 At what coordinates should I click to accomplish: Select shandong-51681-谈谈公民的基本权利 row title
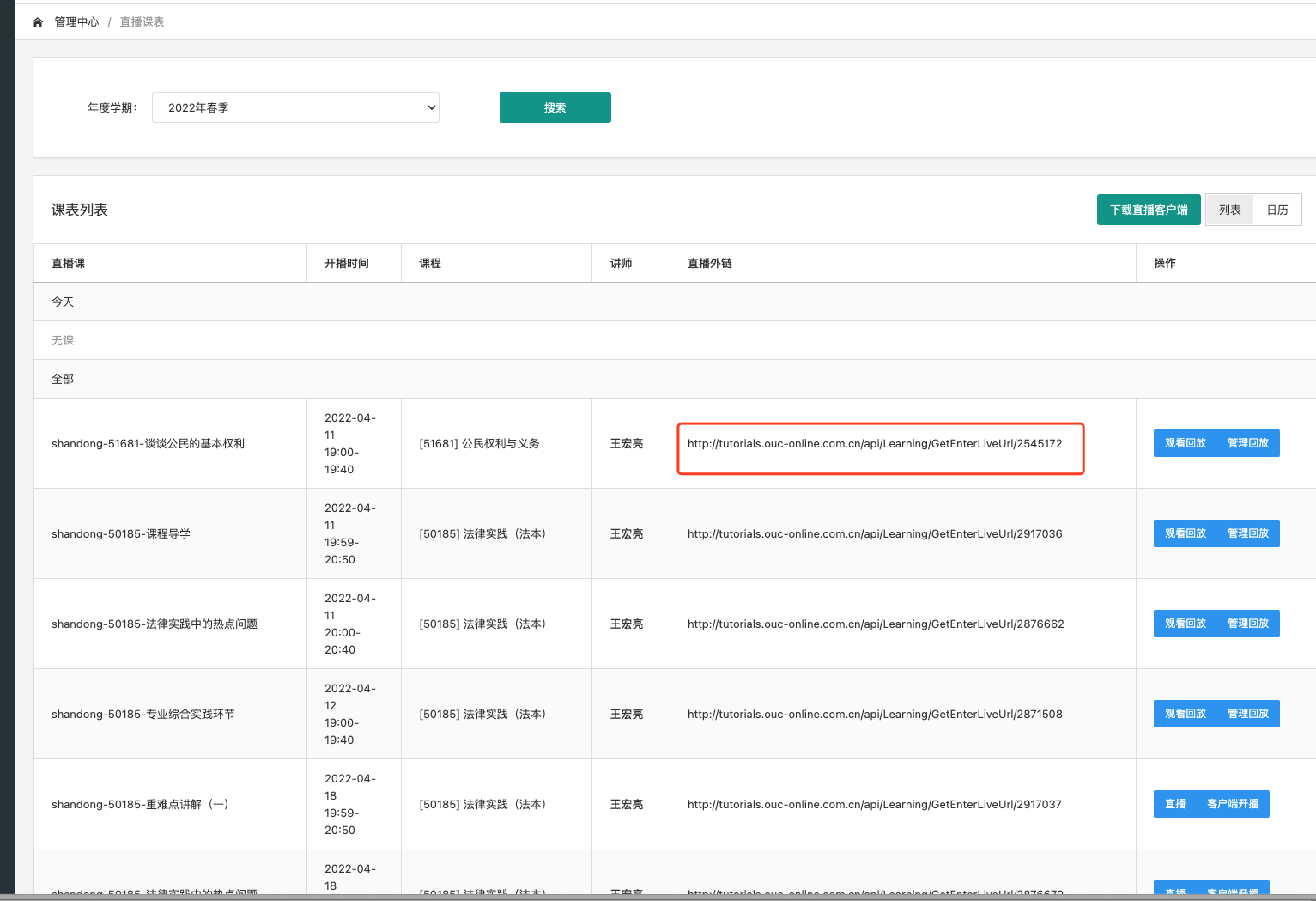click(x=148, y=443)
